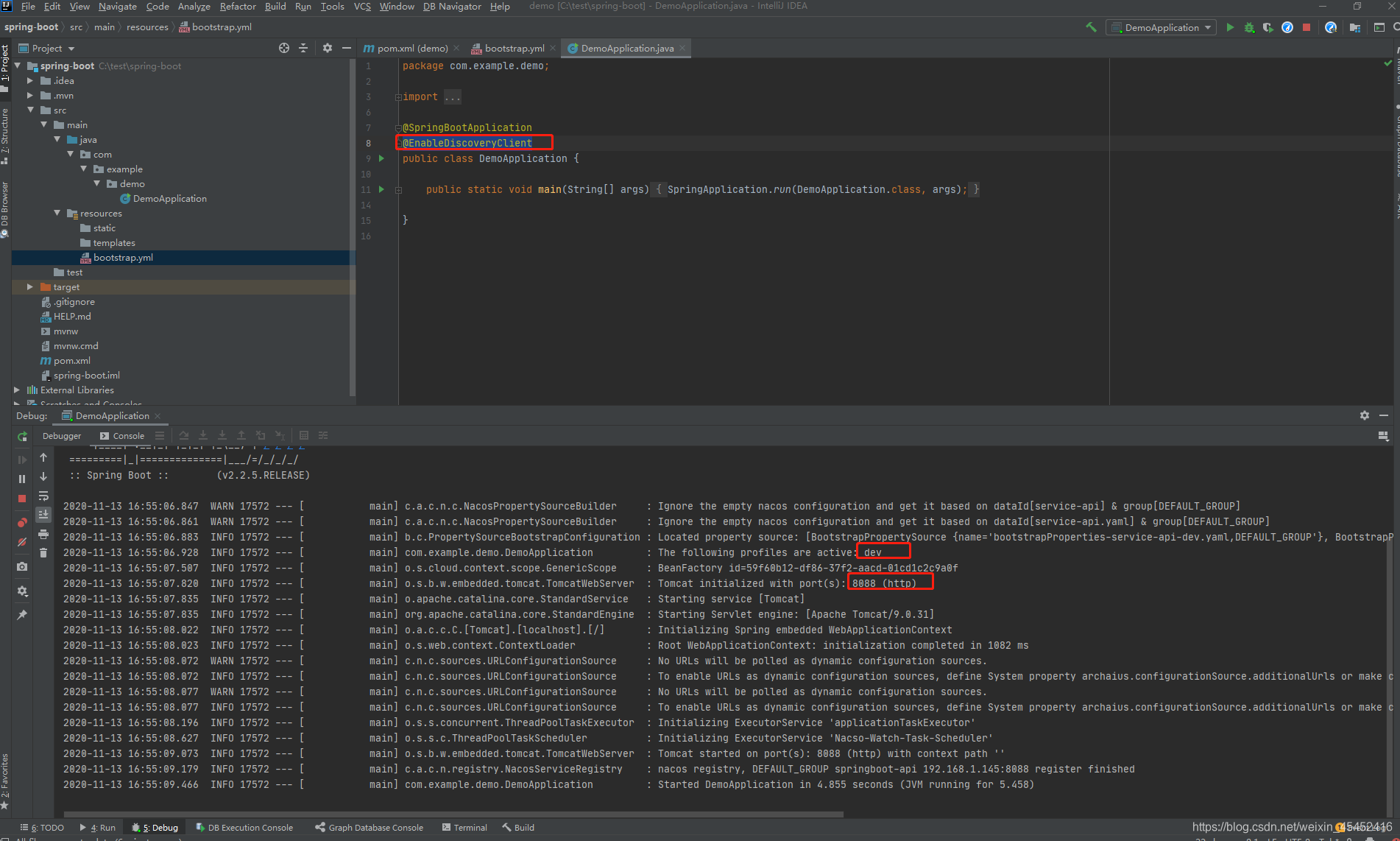
Task: Expand External Libraries node
Action: [x=17, y=390]
